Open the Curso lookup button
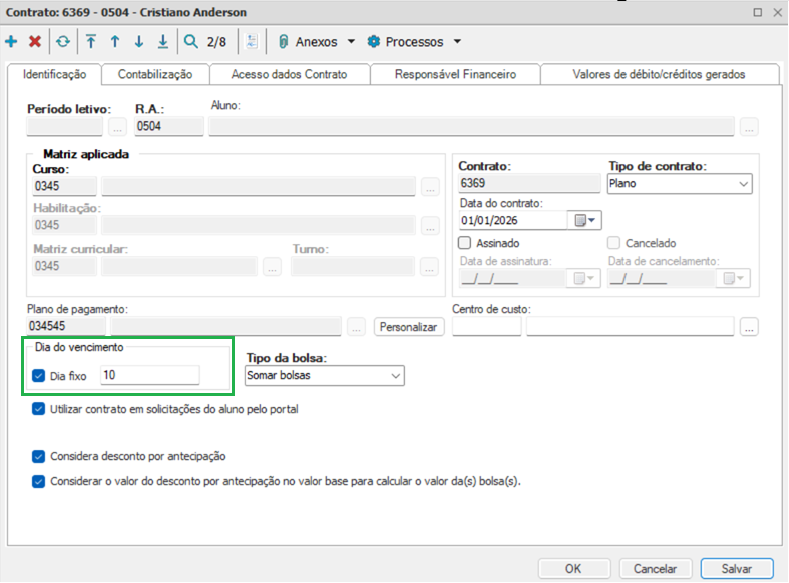Screen dimensions: 789x583 pos(430,187)
